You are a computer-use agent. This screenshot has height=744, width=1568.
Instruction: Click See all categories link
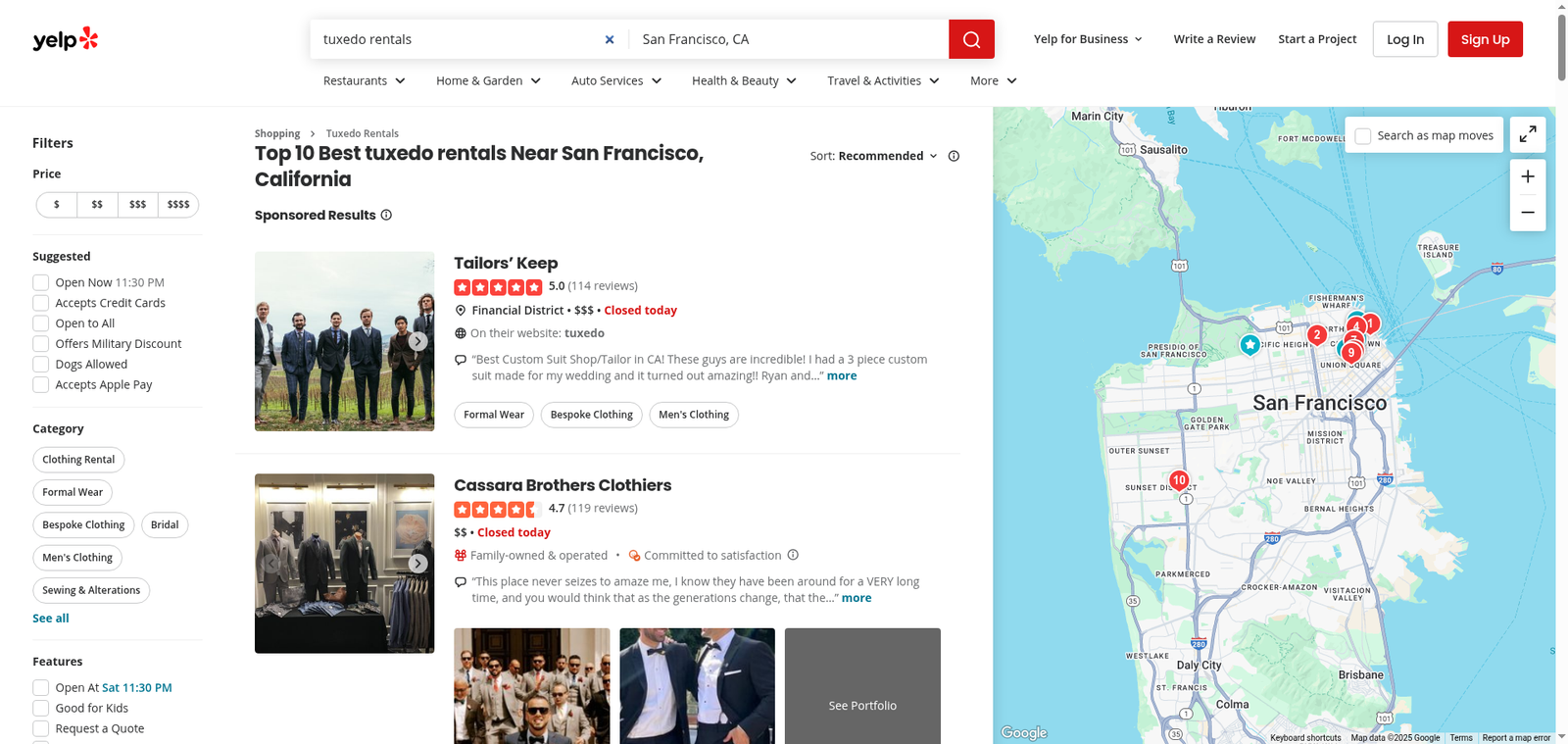51,619
